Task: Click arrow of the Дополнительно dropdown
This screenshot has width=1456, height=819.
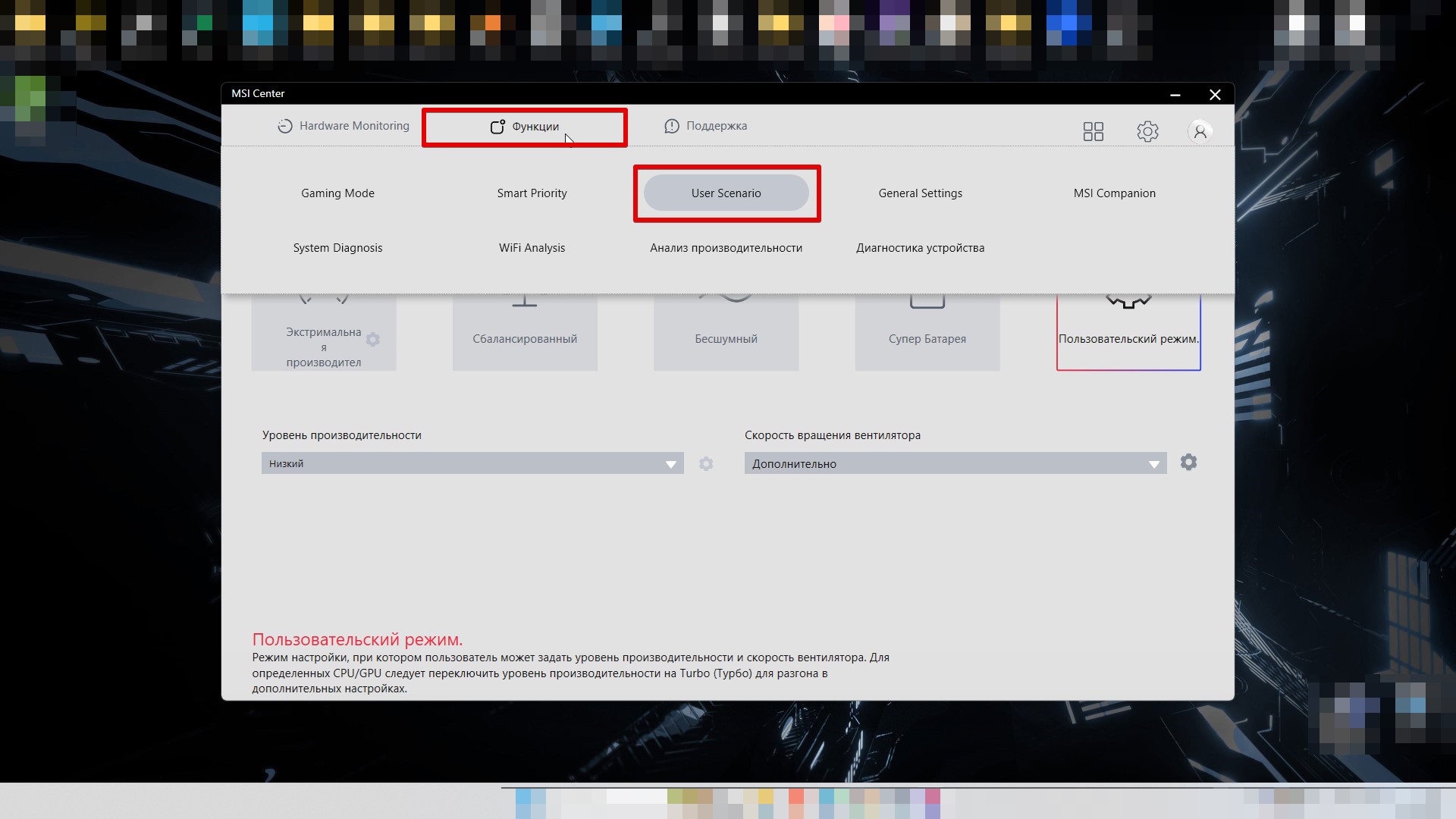Action: click(1153, 464)
